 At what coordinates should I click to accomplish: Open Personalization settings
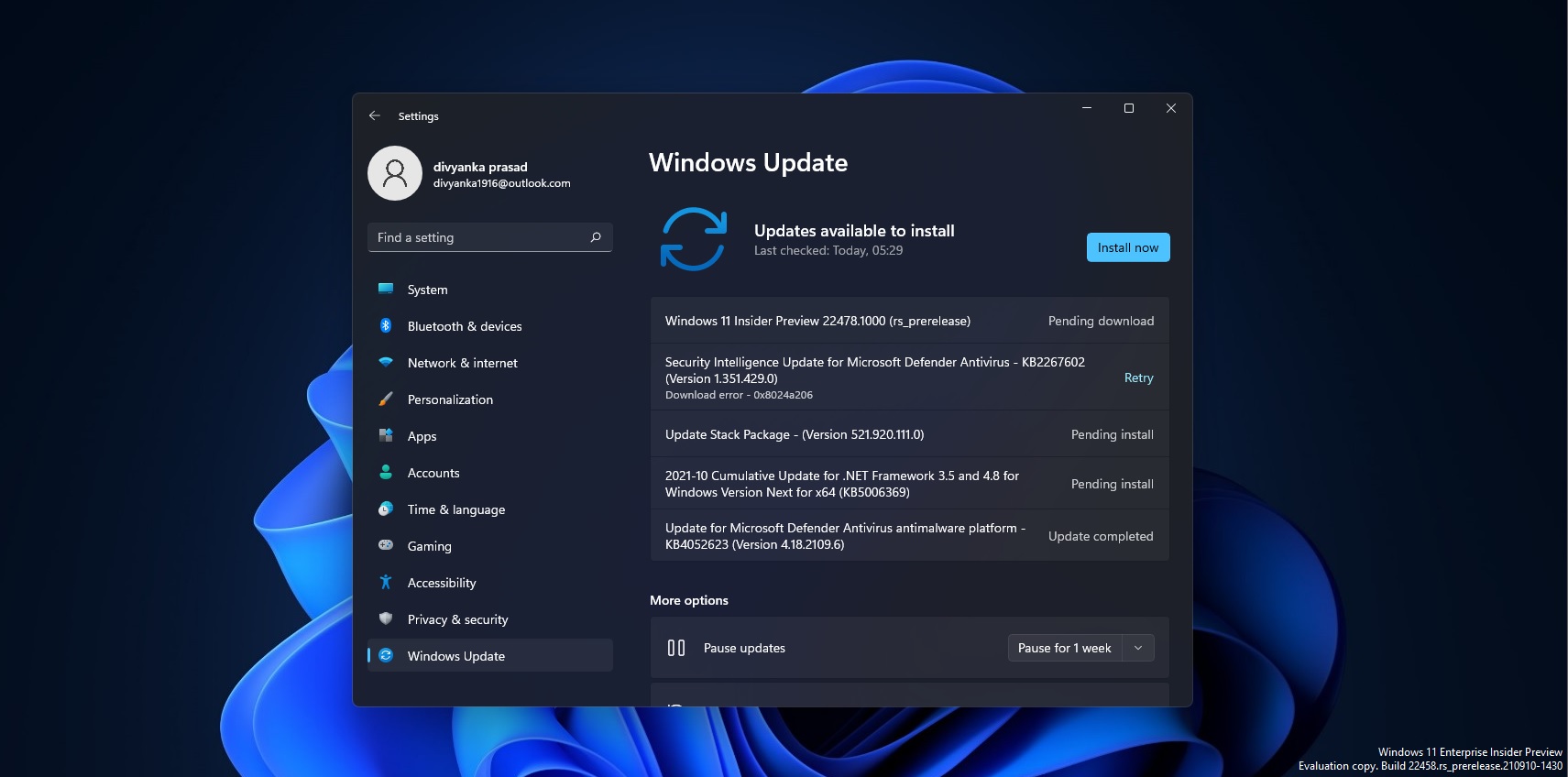(490, 399)
